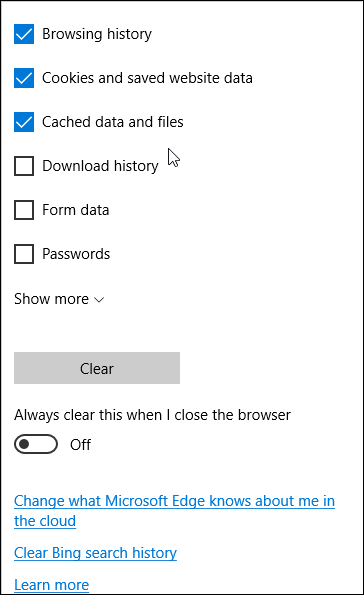The height and width of the screenshot is (595, 364).
Task: Enable the Download history checkbox
Action: (x=24, y=166)
